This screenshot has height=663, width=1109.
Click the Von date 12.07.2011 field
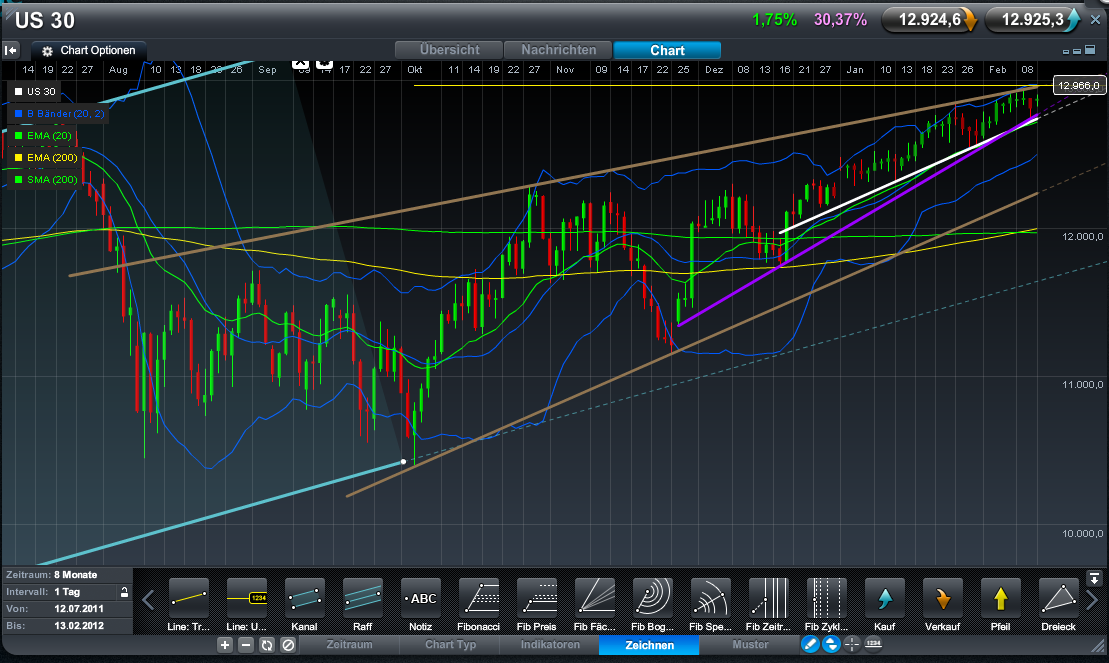click(x=67, y=609)
